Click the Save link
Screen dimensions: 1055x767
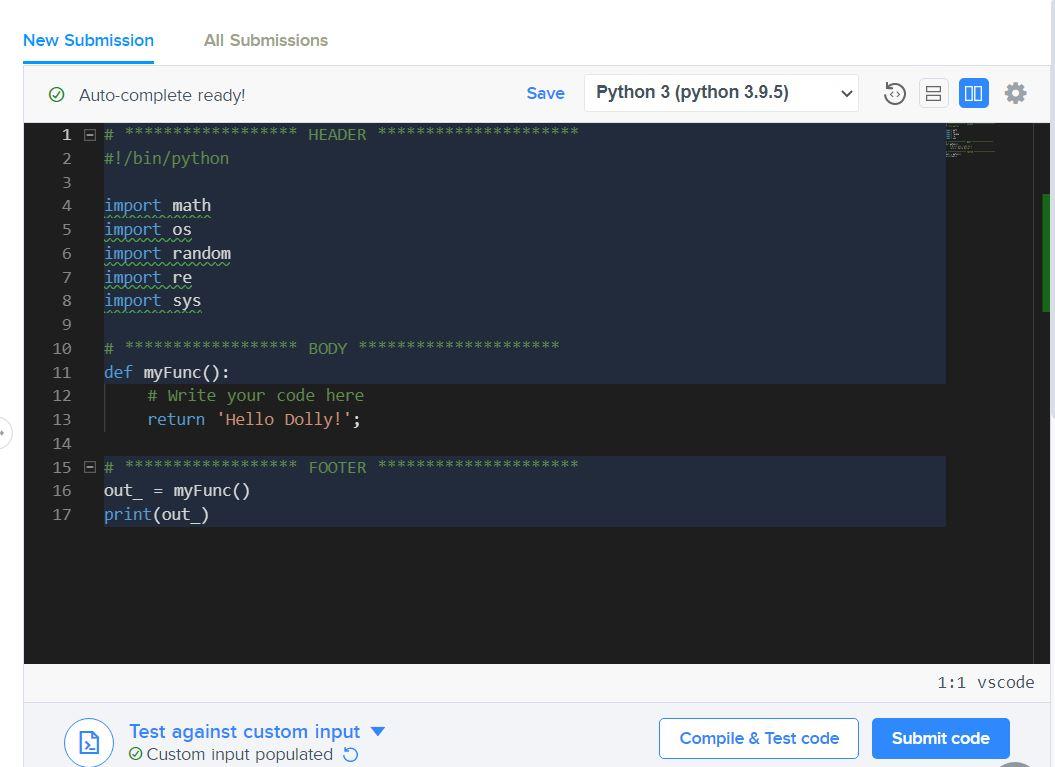(545, 94)
